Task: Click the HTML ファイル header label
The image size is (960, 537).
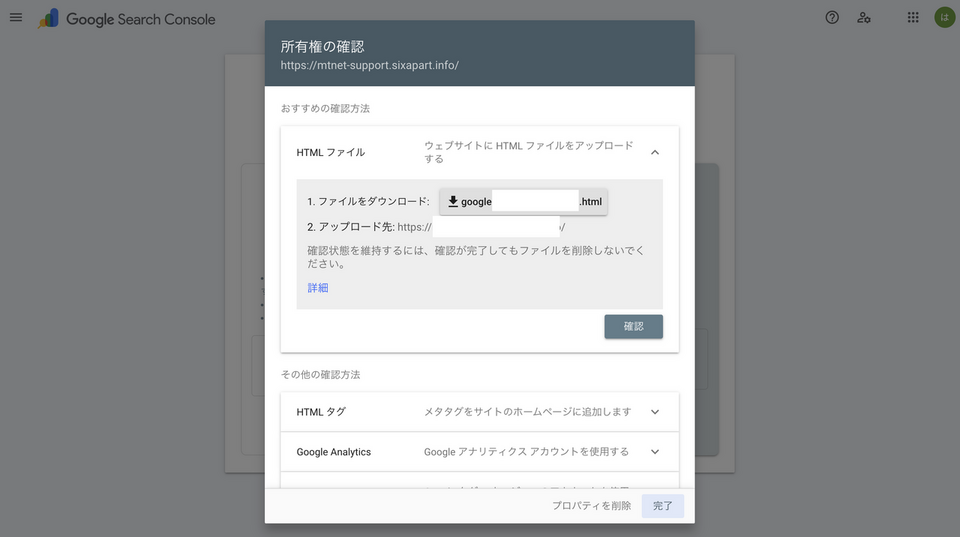Action: click(x=331, y=152)
